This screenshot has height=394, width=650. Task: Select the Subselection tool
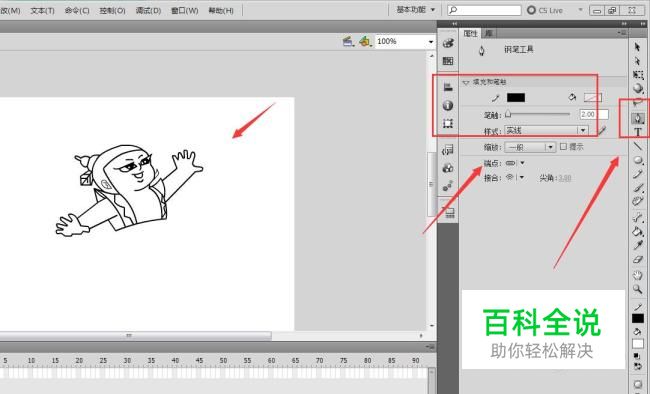pos(638,61)
